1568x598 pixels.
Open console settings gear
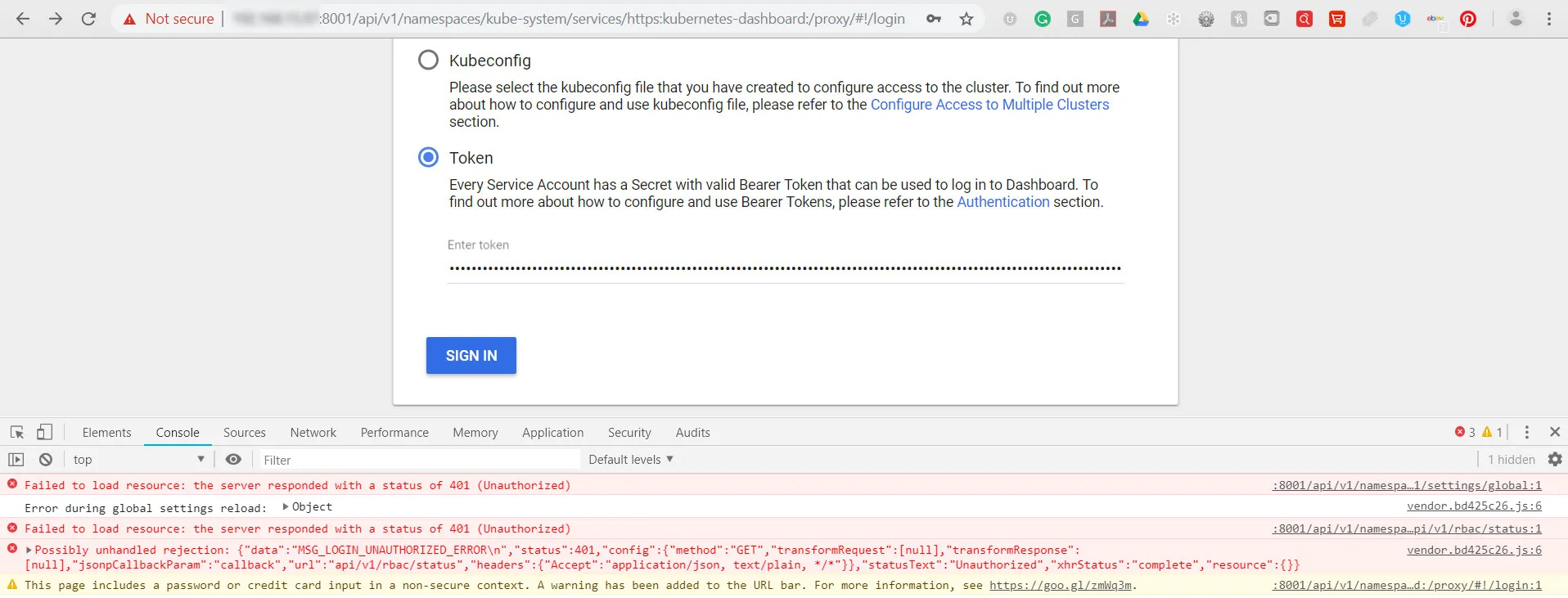click(1555, 459)
